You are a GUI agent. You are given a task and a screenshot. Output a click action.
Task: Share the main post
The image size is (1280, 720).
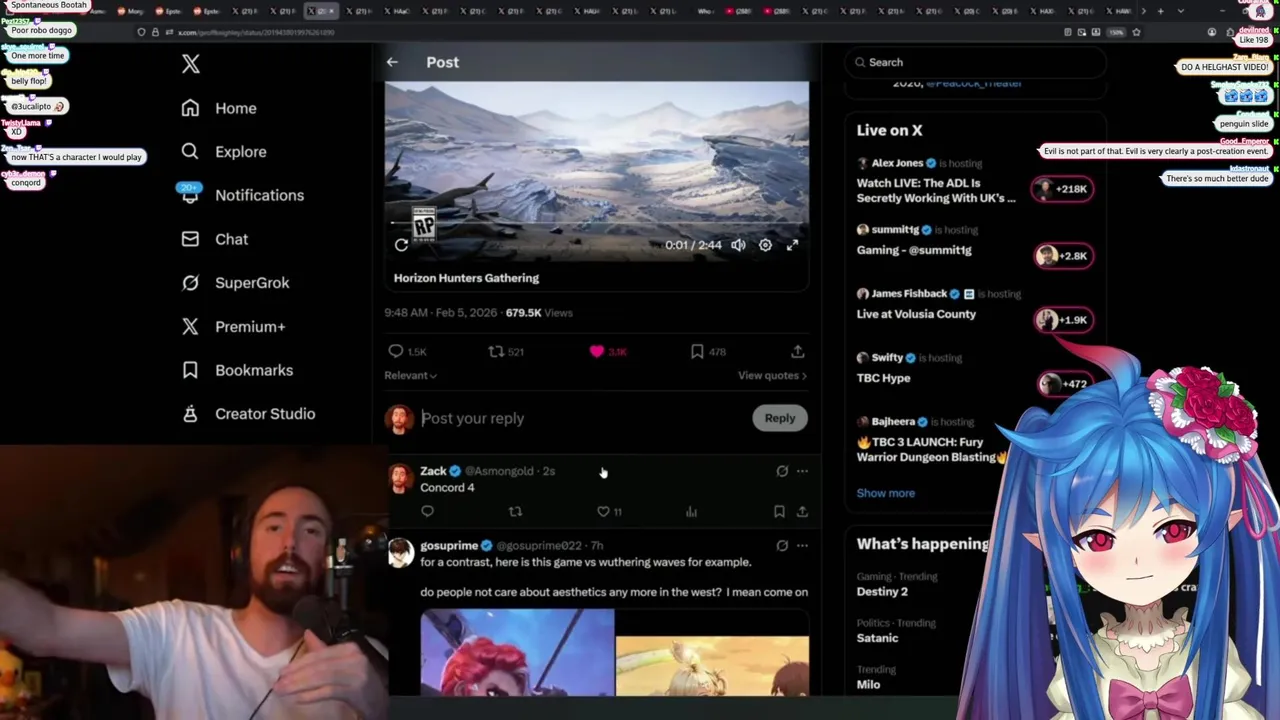[x=798, y=352]
